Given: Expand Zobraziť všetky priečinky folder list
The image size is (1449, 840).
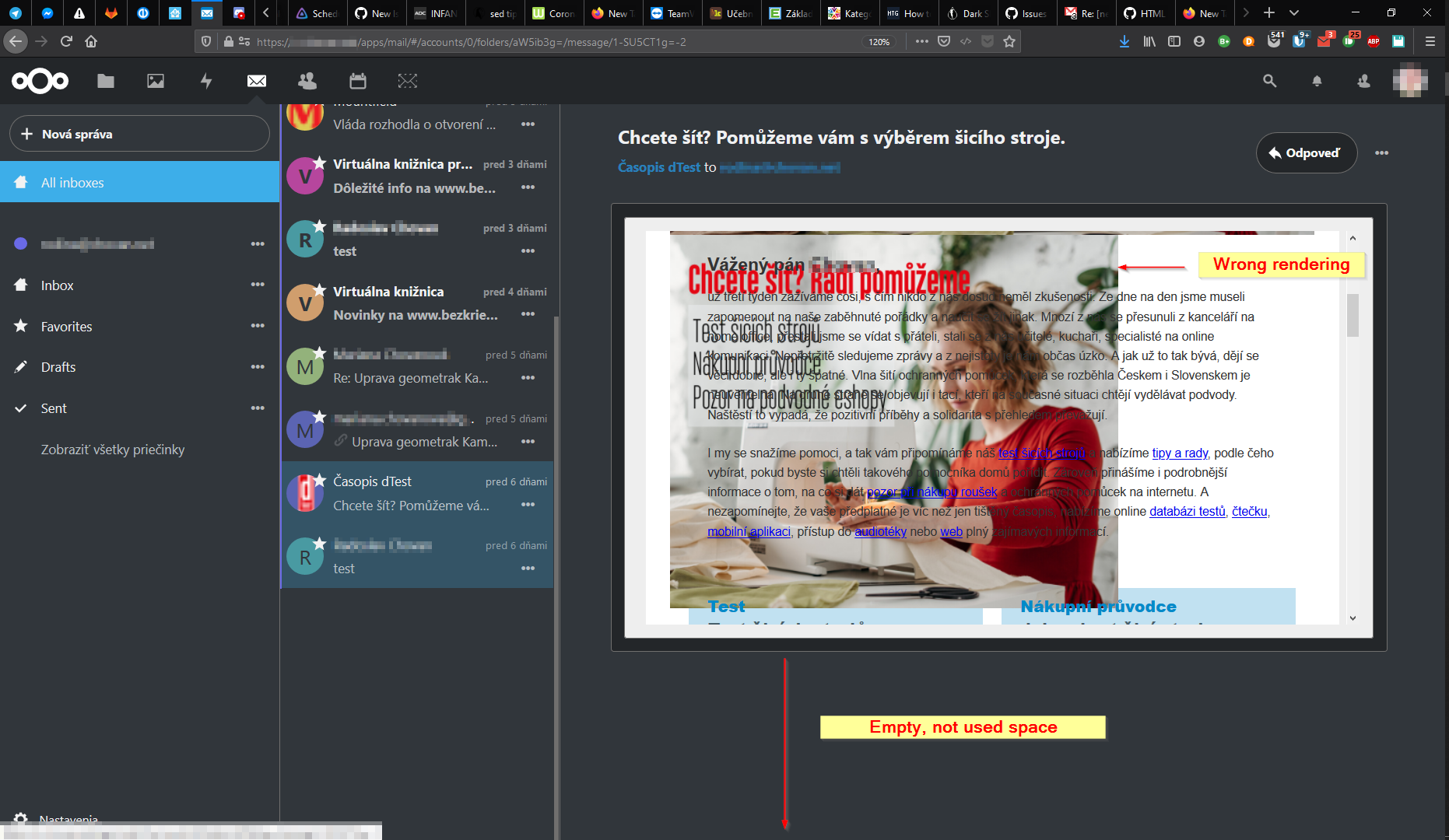Looking at the screenshot, I should [x=113, y=450].
